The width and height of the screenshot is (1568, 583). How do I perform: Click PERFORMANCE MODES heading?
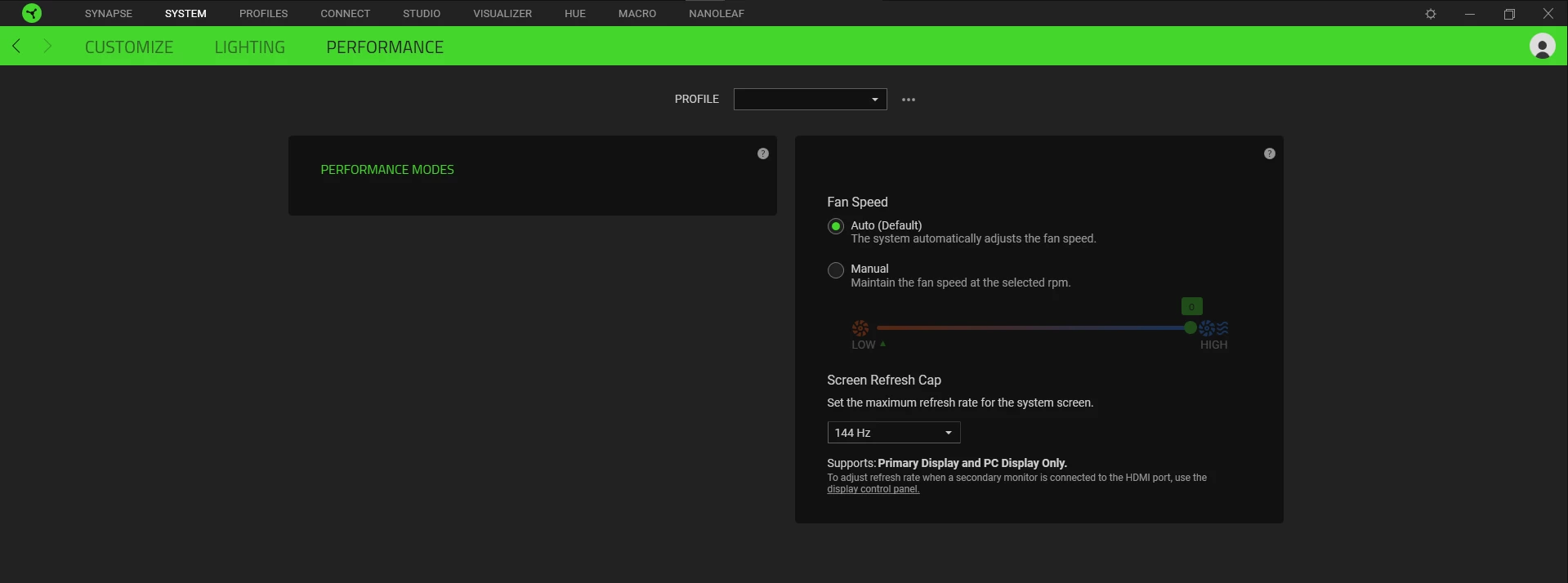pyautogui.click(x=387, y=170)
